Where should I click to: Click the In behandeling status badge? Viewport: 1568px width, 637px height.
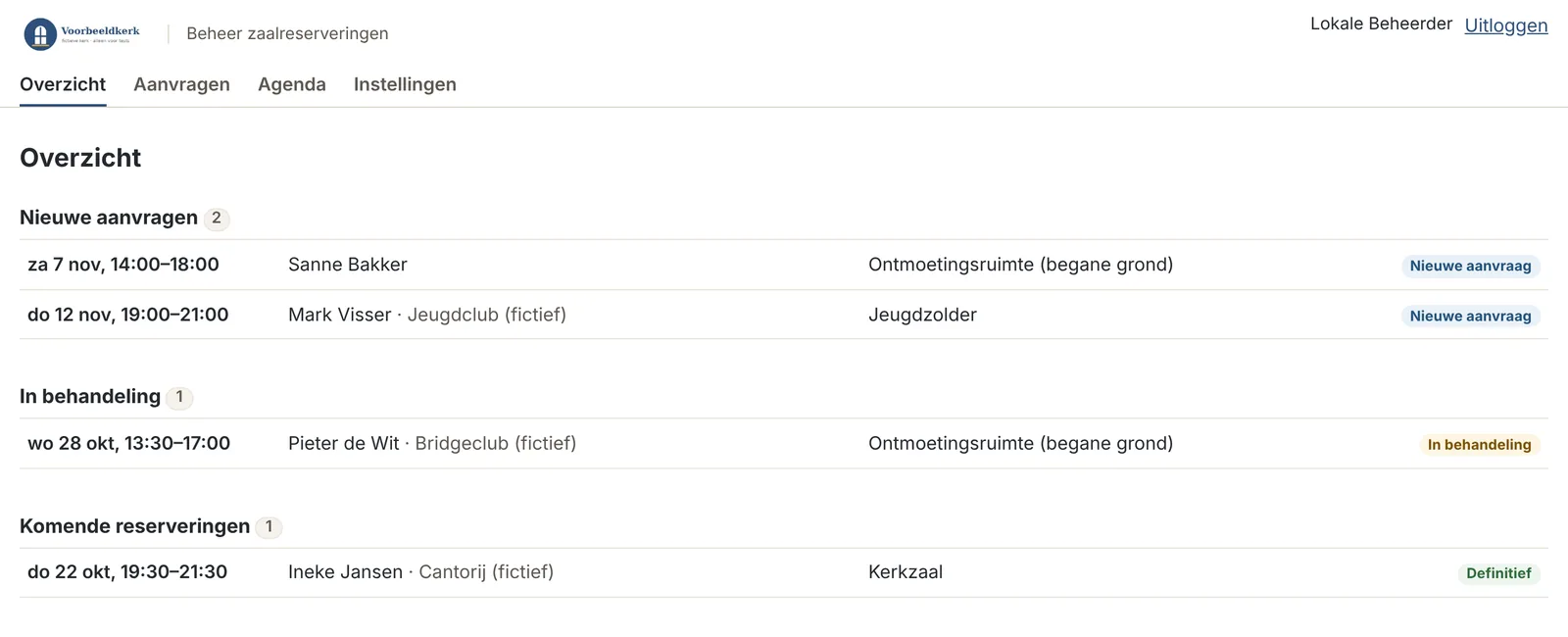coord(1479,444)
